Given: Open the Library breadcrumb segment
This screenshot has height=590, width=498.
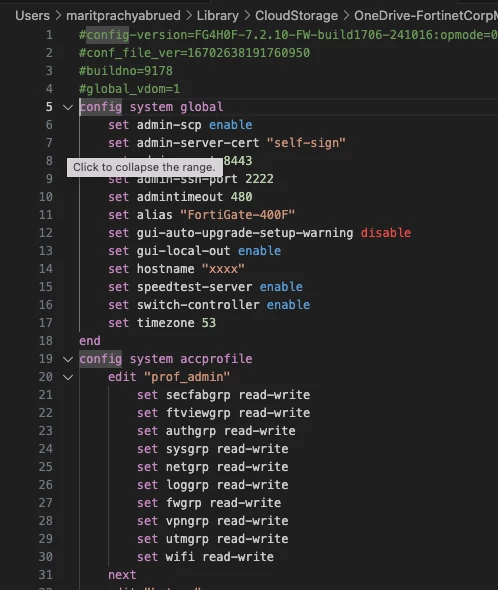Looking at the screenshot, I should 218,16.
